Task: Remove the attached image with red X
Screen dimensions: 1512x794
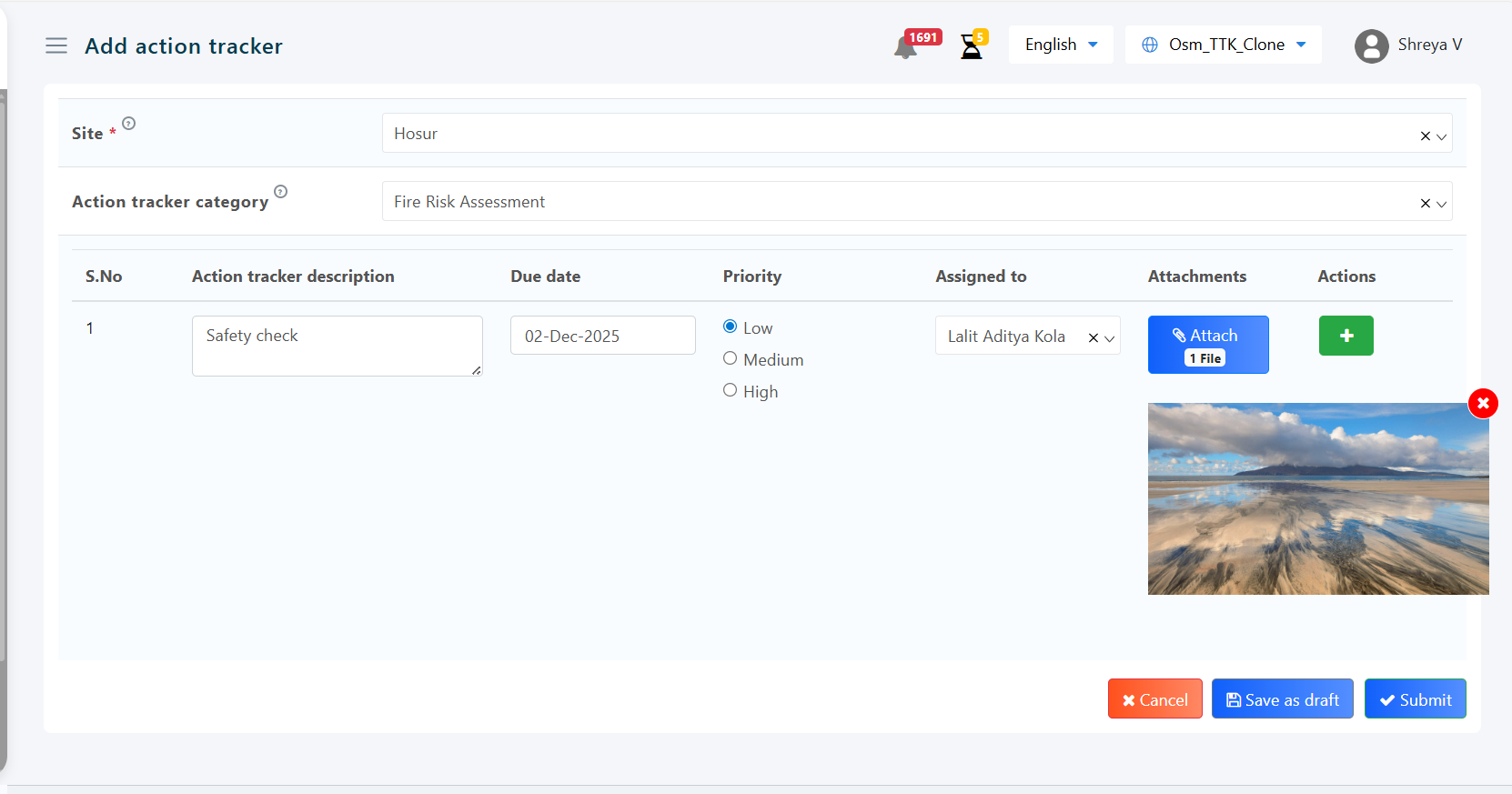Action: tap(1482, 403)
